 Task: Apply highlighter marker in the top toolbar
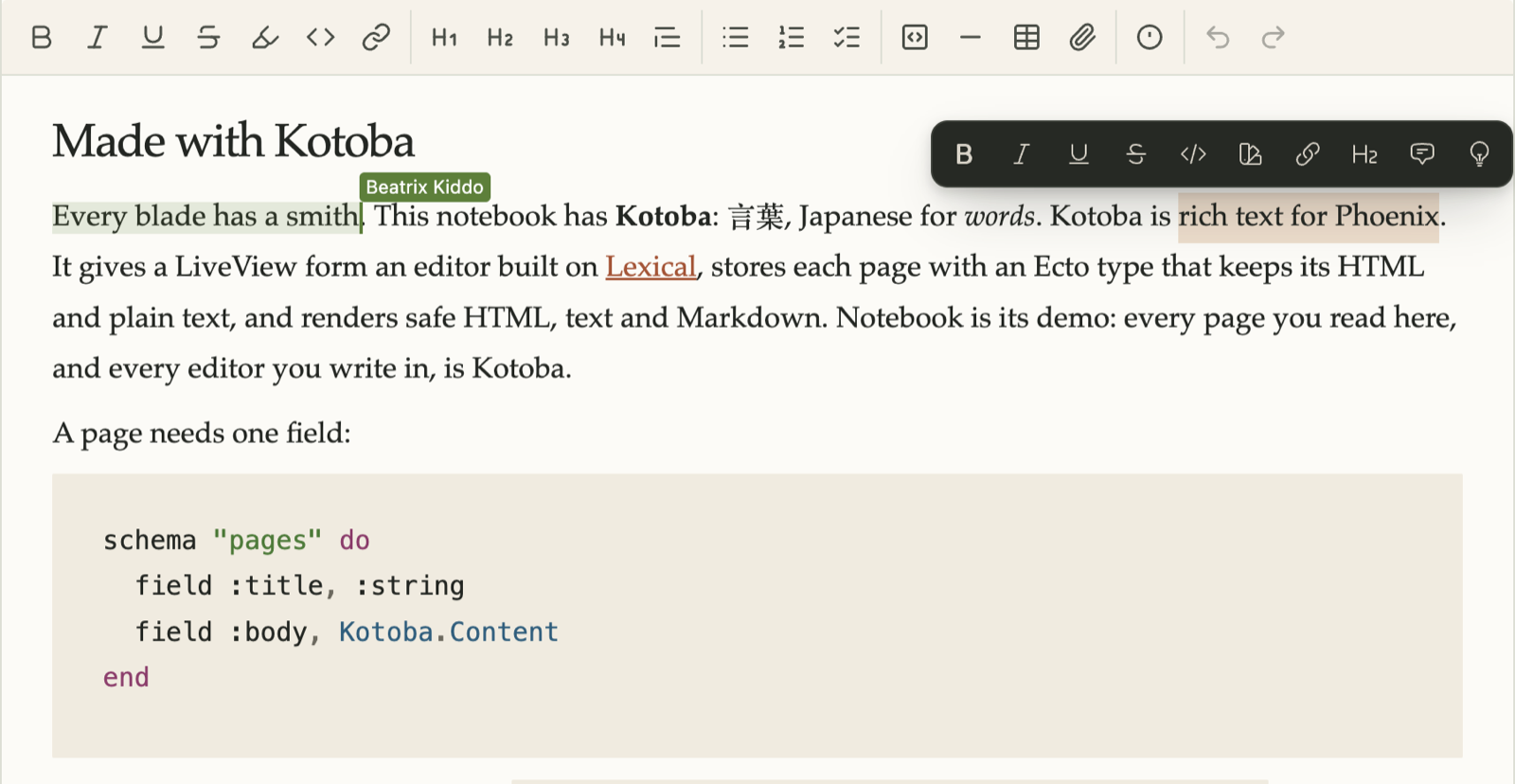click(x=264, y=38)
